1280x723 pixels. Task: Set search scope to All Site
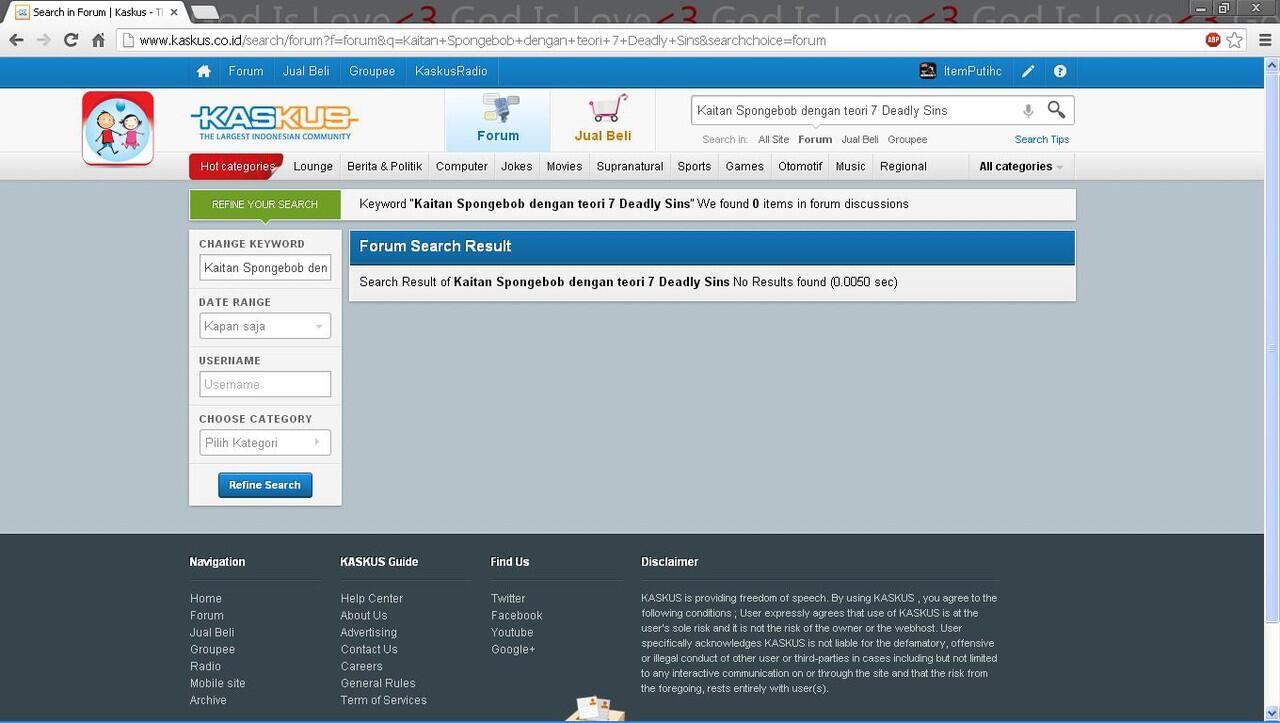tap(773, 140)
